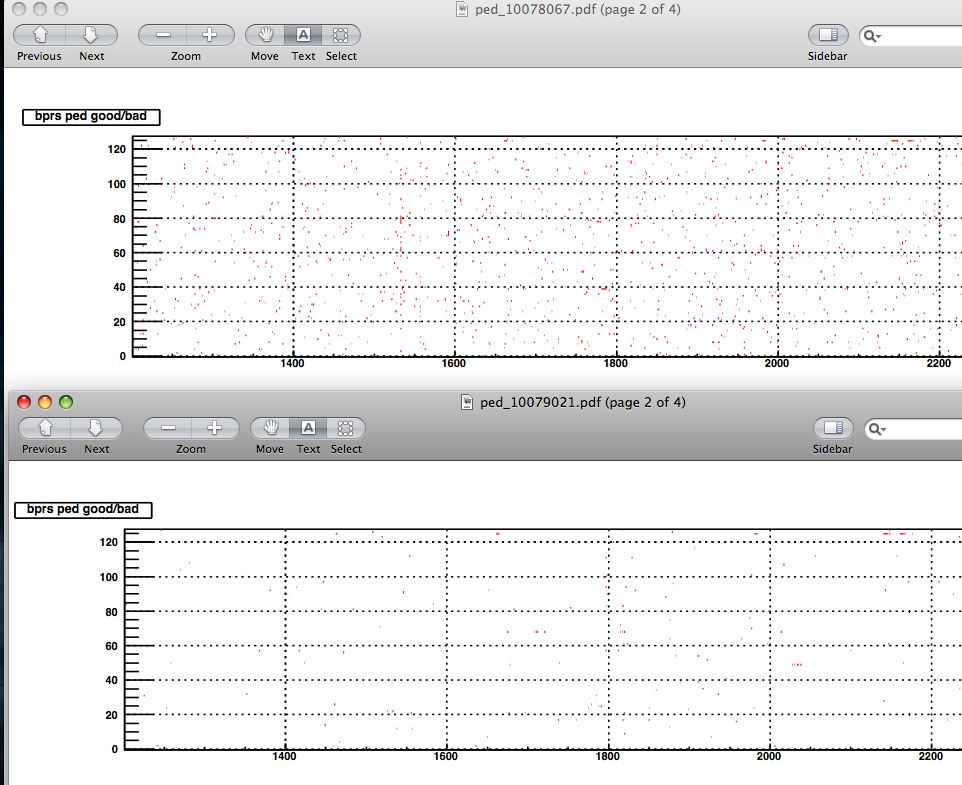Pick Select marquee tool in ped_10079021.pdf window
Image resolution: width=962 pixels, height=785 pixels.
[345, 427]
